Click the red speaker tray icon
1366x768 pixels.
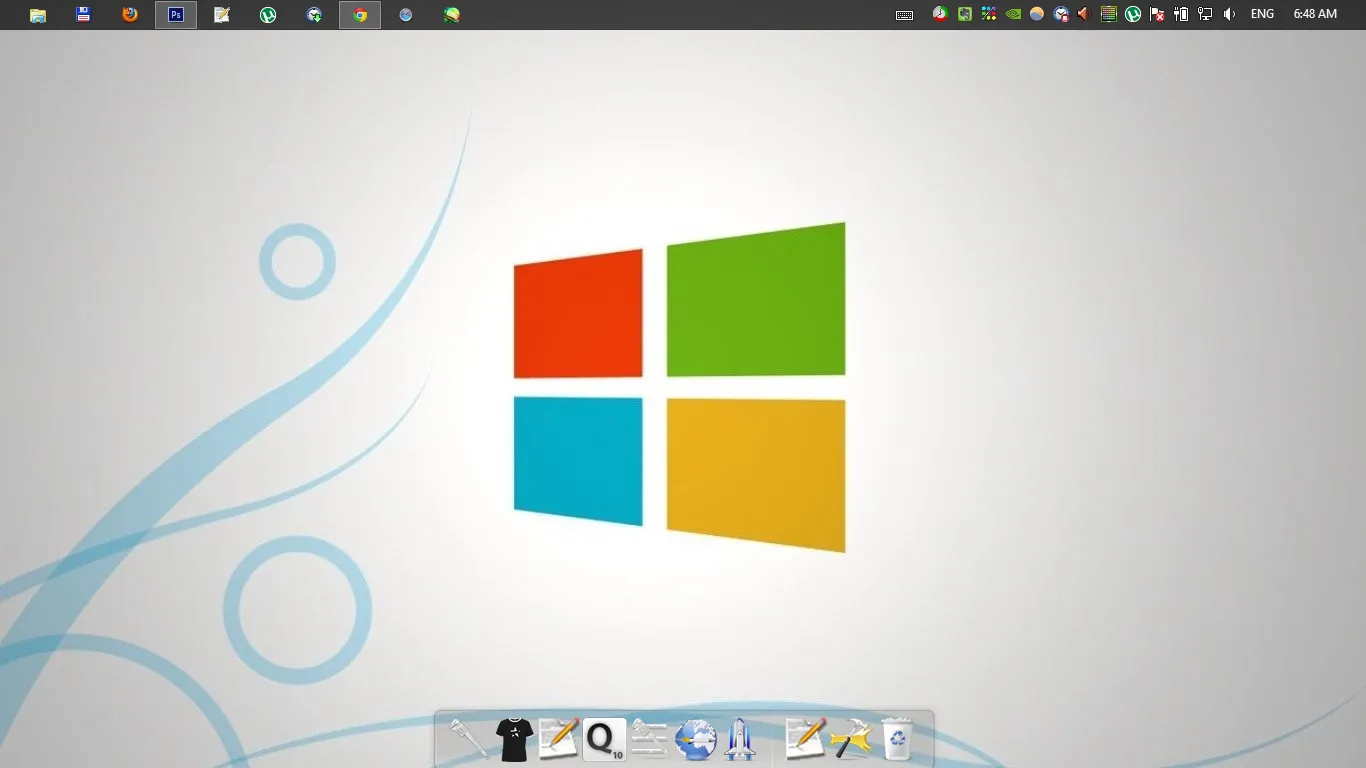1083,14
